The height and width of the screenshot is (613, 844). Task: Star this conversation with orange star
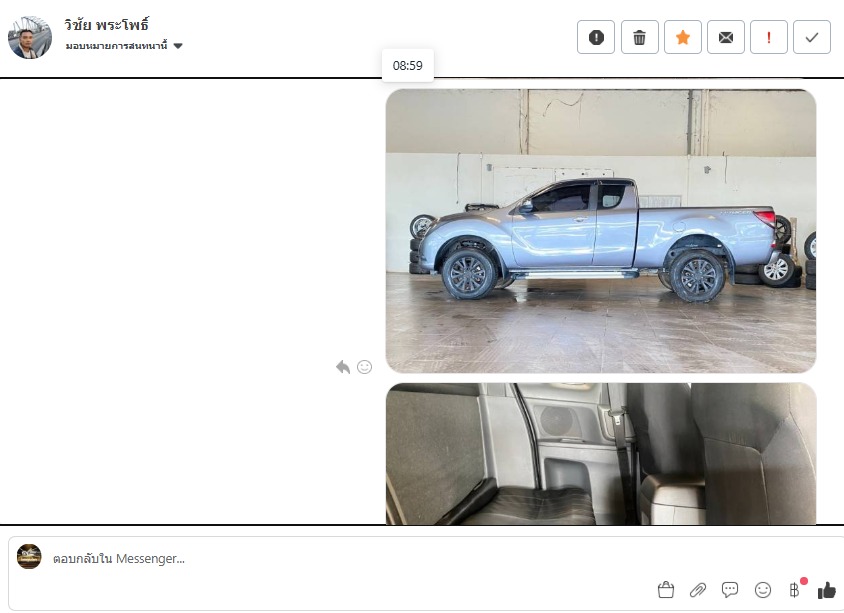click(683, 37)
